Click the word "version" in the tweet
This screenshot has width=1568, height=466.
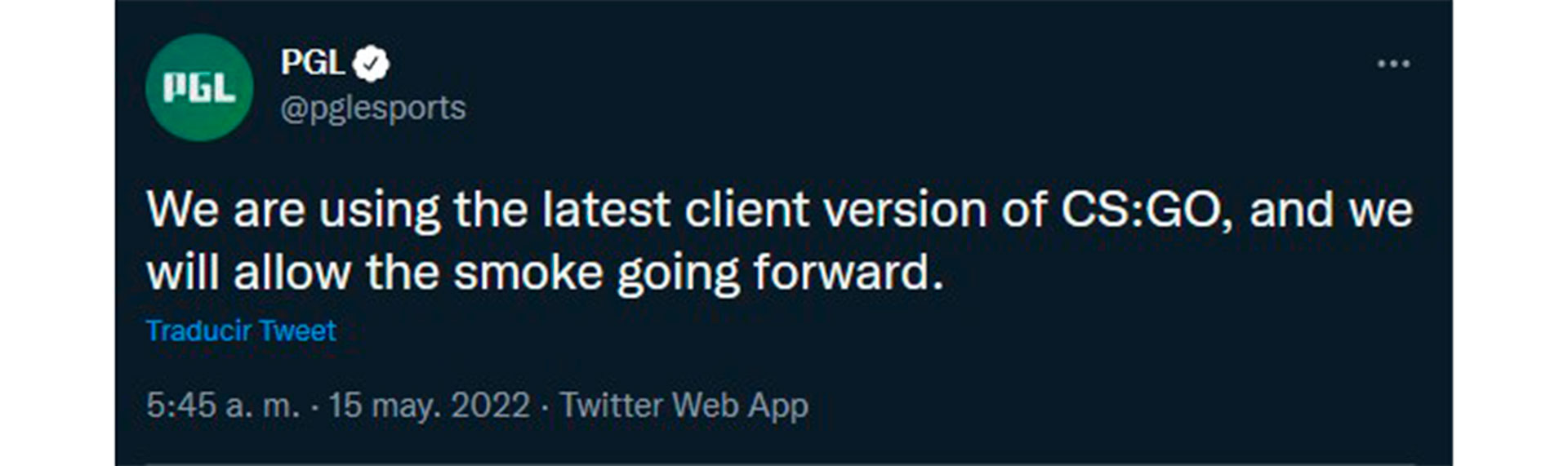(x=905, y=211)
